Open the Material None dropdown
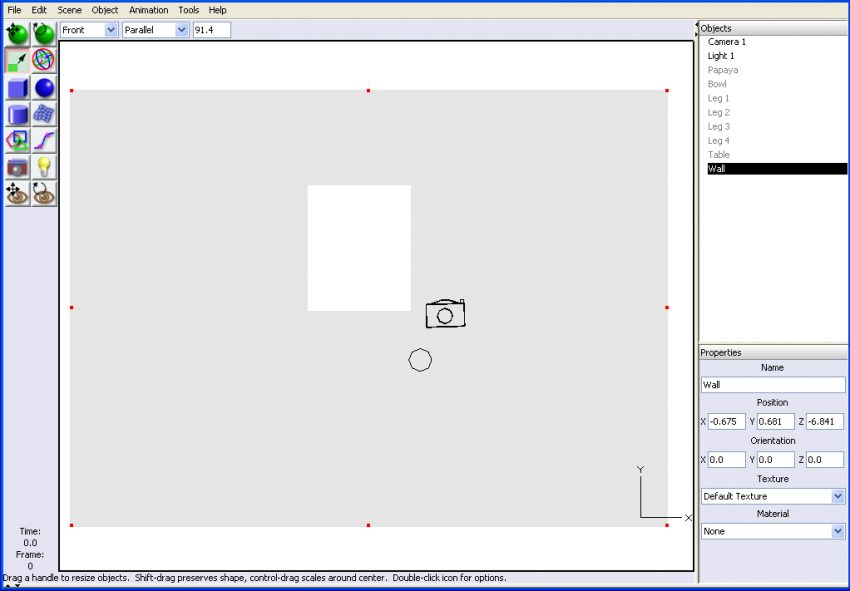 (x=838, y=531)
